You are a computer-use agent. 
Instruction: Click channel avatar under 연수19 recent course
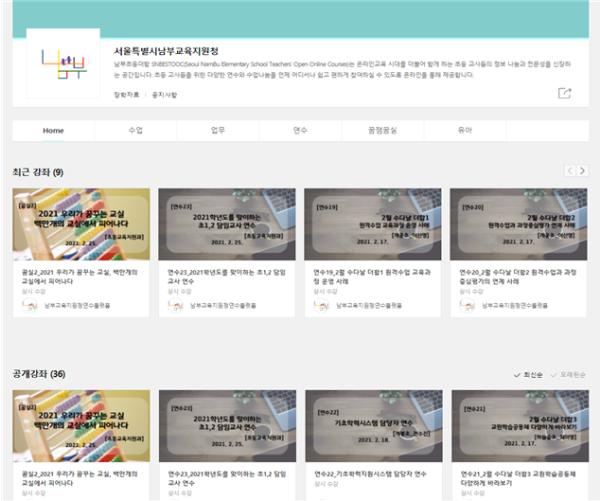pyautogui.click(x=322, y=305)
